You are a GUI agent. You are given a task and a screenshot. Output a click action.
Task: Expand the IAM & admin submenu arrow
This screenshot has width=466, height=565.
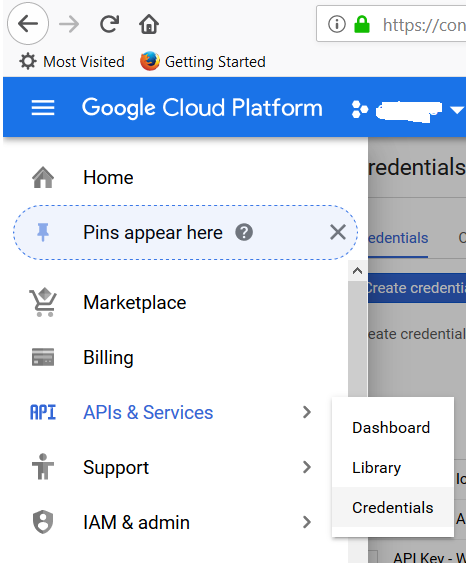pyautogui.click(x=307, y=522)
